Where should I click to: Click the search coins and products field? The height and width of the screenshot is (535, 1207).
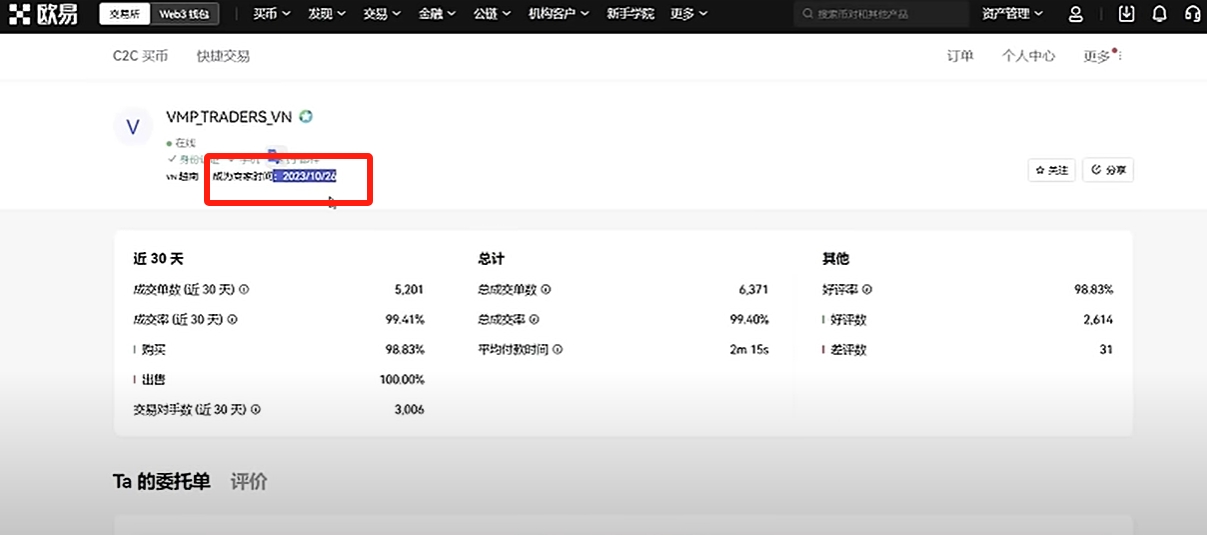(x=881, y=14)
